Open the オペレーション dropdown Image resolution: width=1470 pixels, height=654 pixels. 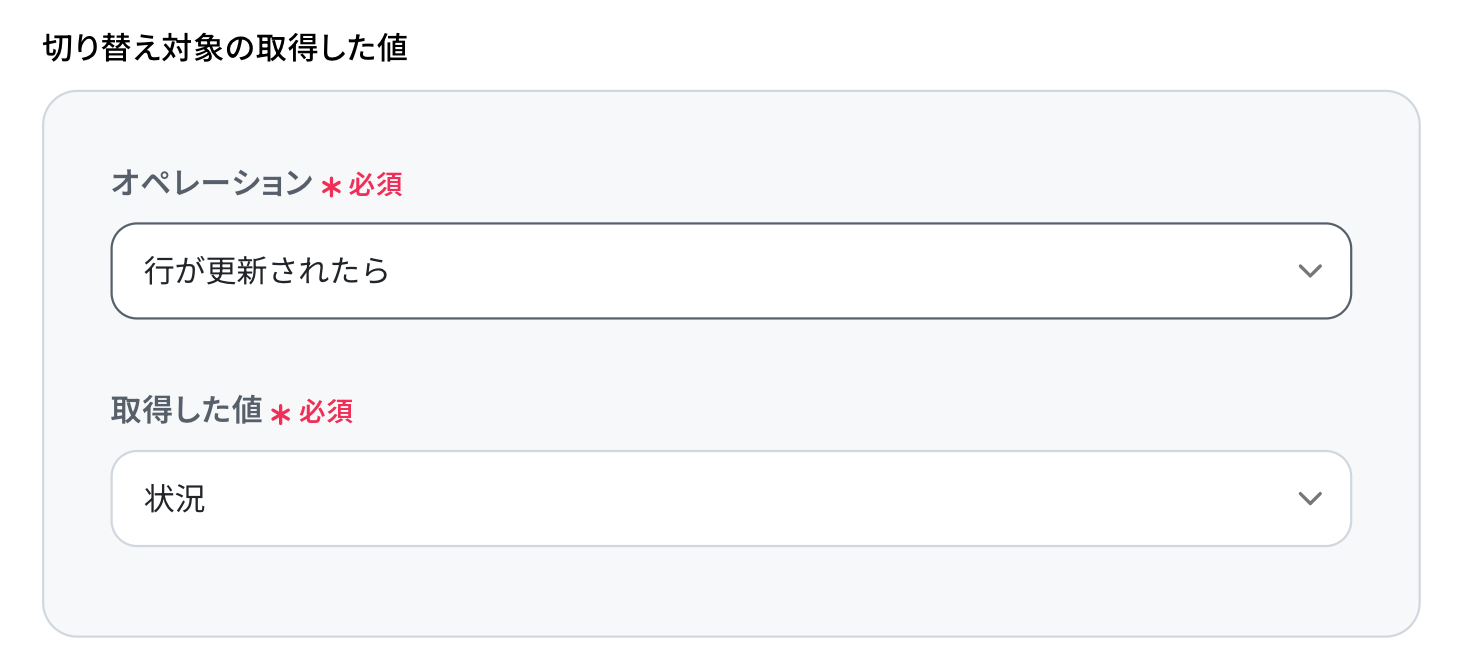[730, 271]
